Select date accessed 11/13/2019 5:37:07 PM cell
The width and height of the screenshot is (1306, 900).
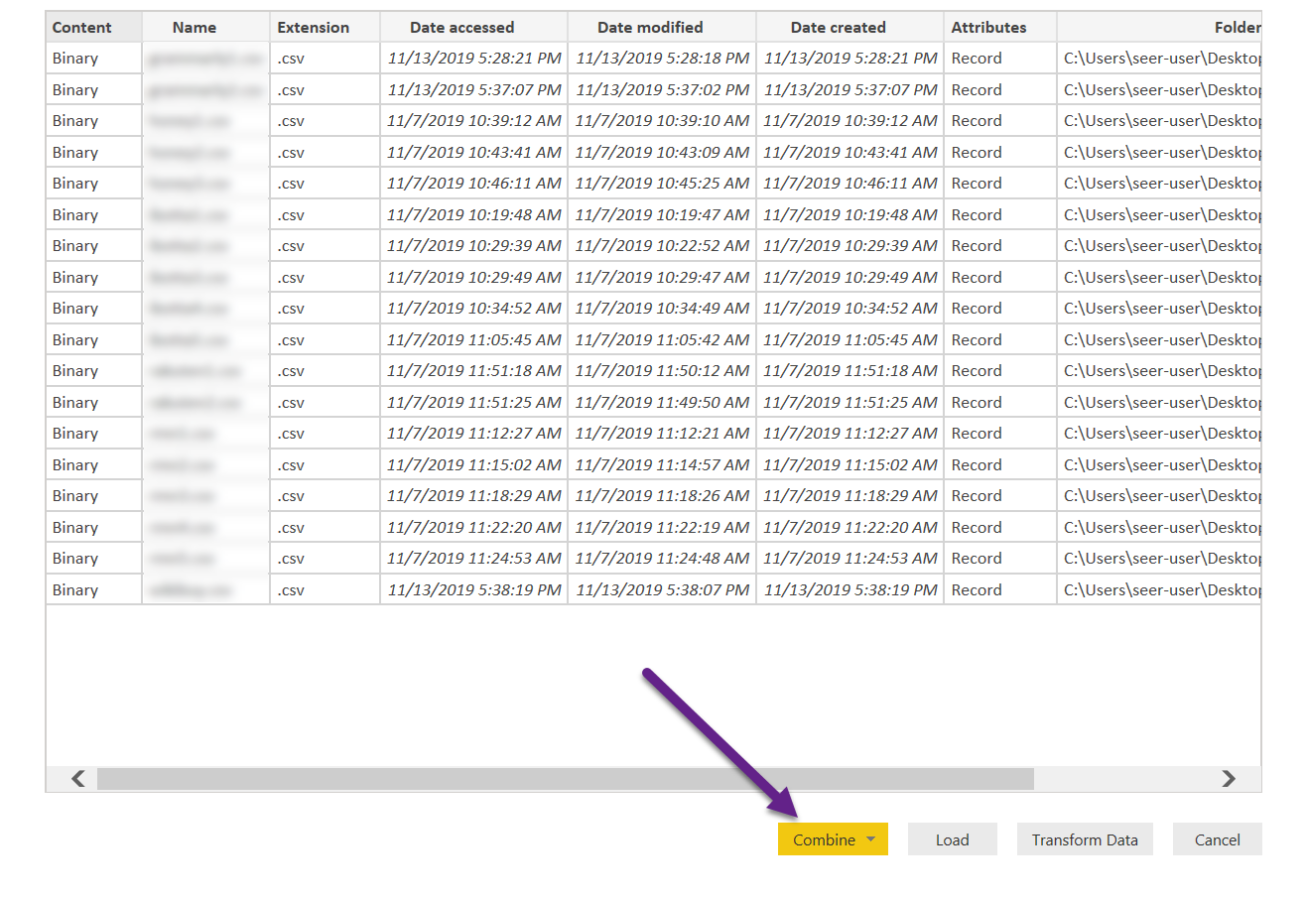pyautogui.click(x=474, y=90)
